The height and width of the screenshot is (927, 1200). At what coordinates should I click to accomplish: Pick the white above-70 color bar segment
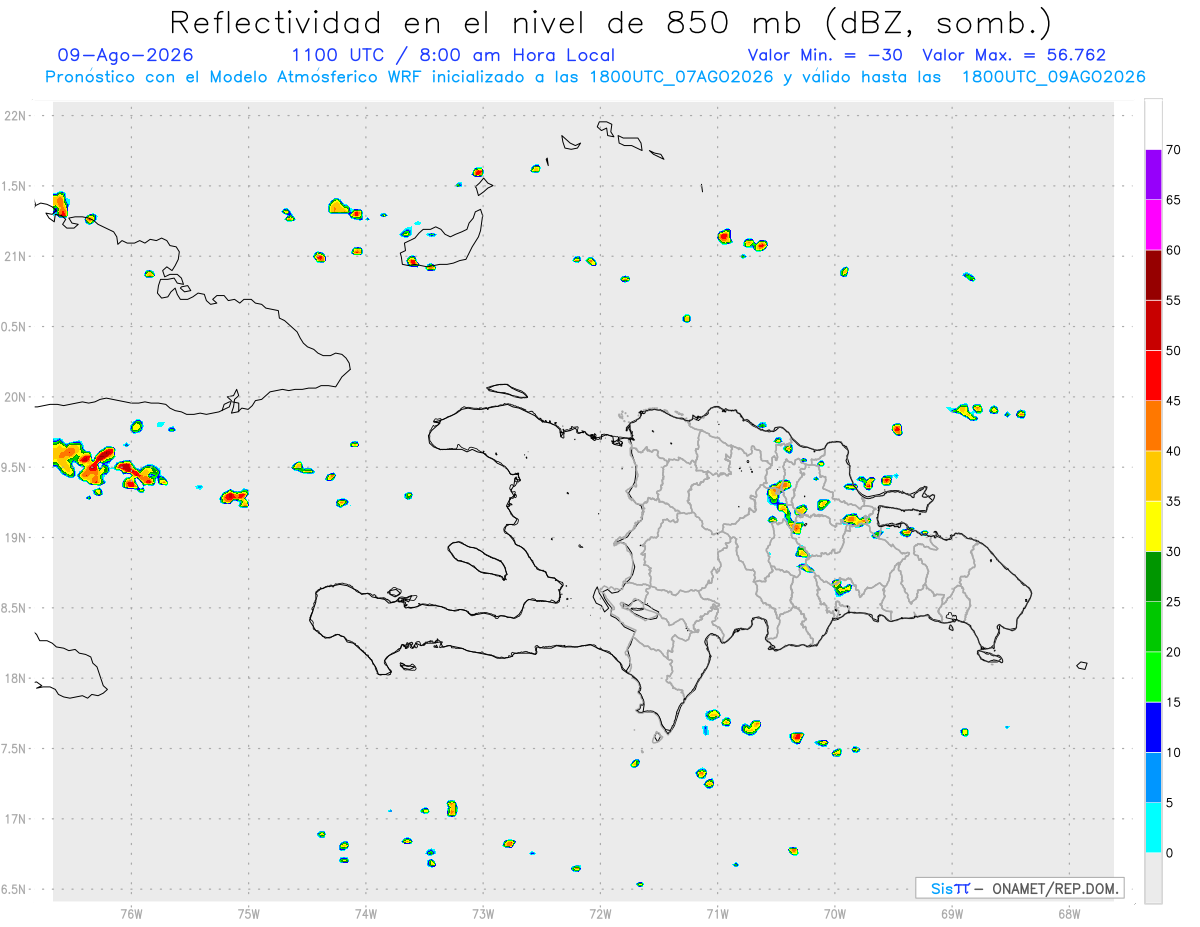pos(1153,124)
